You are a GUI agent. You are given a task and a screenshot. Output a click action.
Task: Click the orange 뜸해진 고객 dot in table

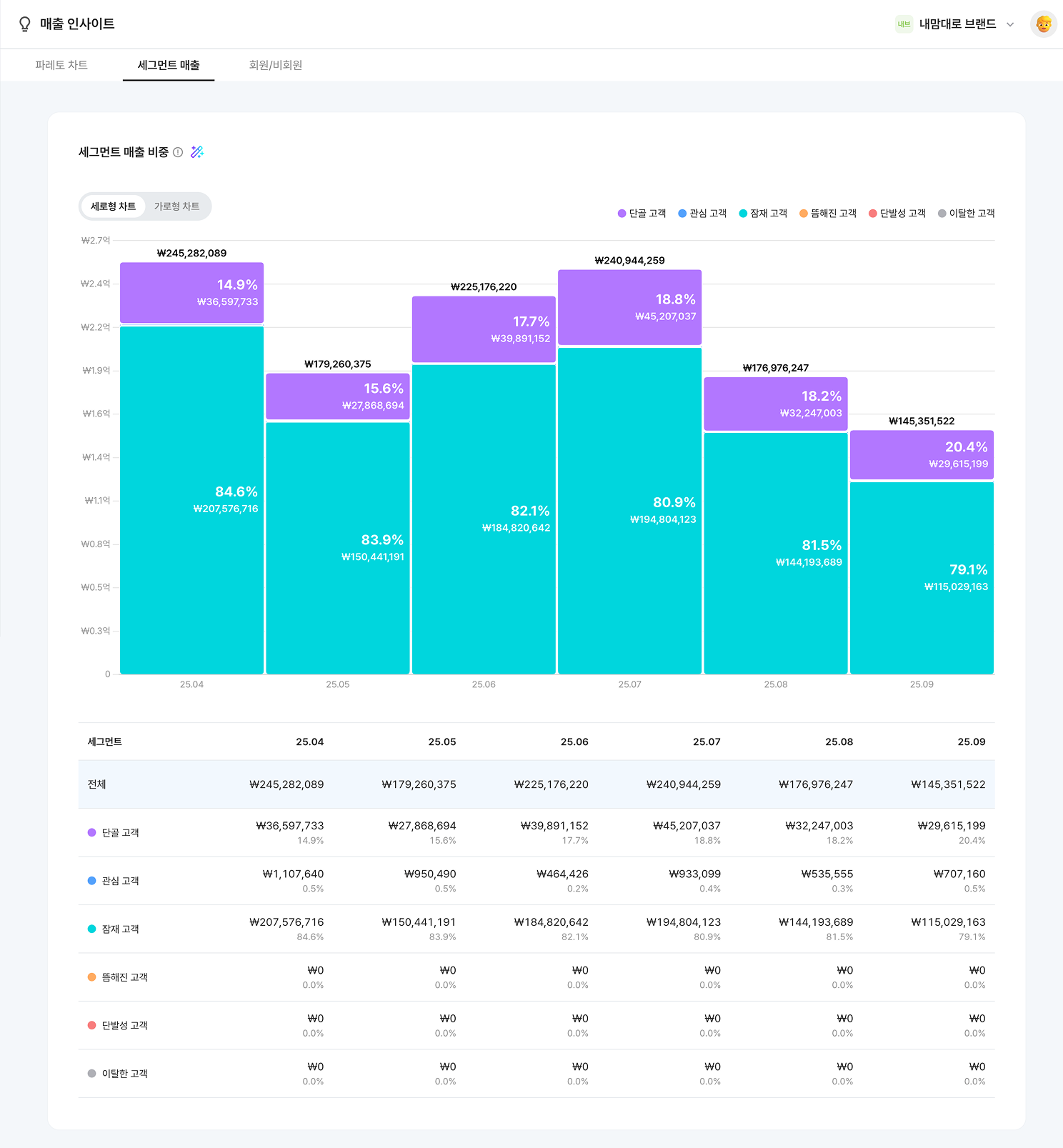tap(91, 977)
